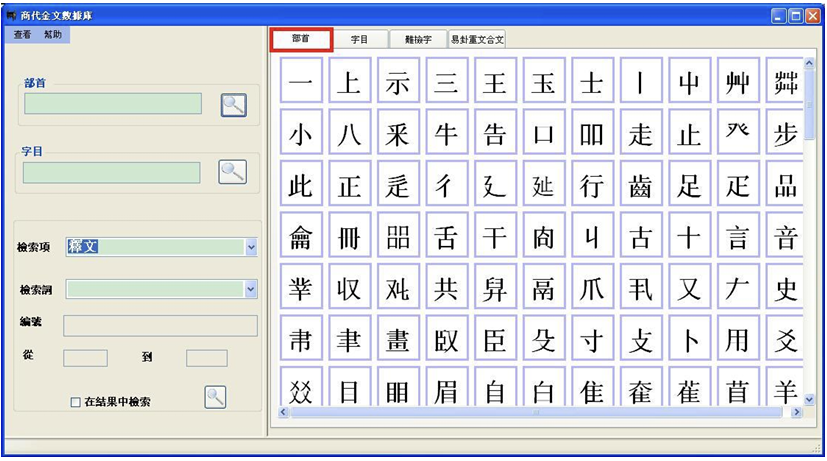
Task: Select the 行 radical tile
Action: pyautogui.click(x=592, y=184)
